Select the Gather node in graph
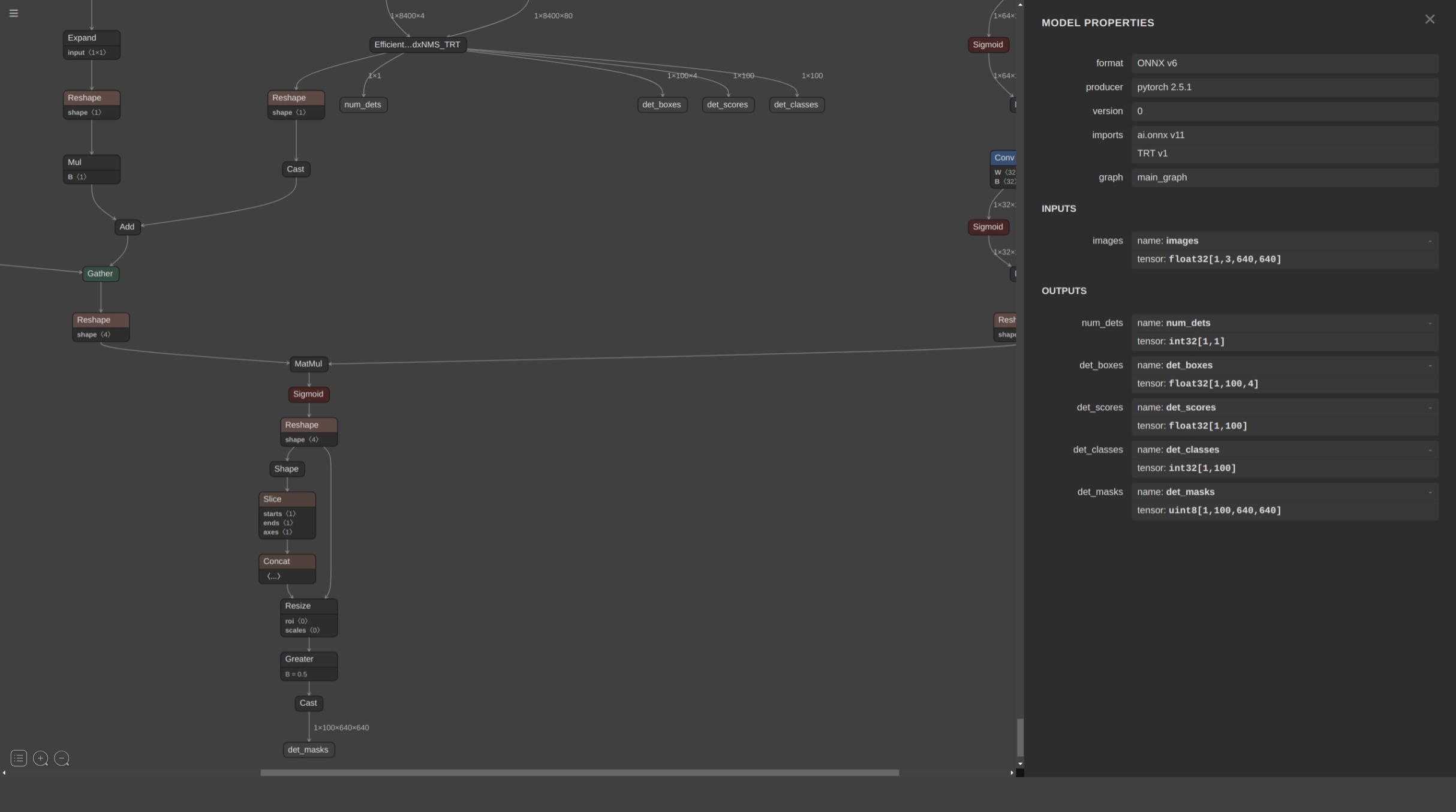The width and height of the screenshot is (1456, 812). pos(100,273)
